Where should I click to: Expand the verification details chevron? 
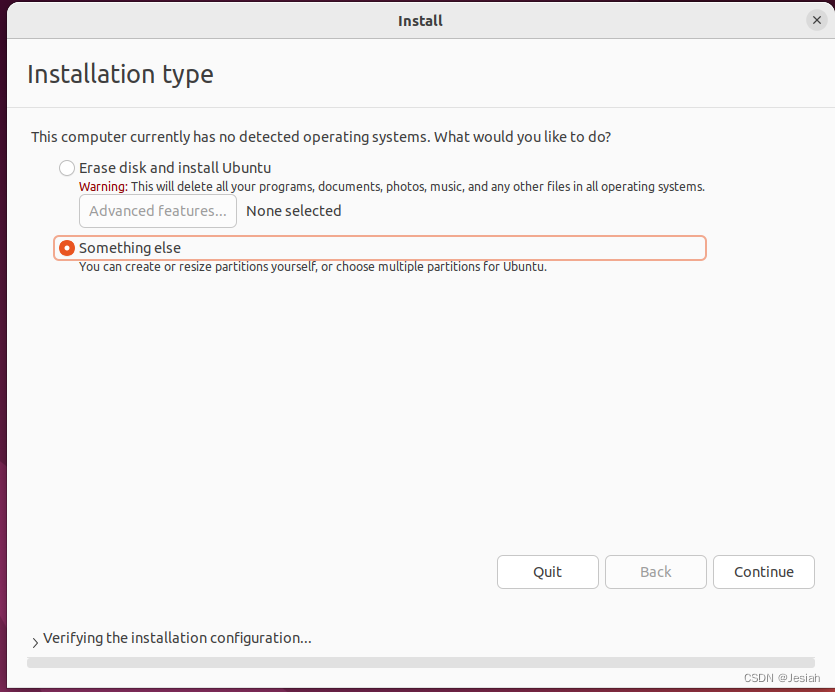[35, 642]
